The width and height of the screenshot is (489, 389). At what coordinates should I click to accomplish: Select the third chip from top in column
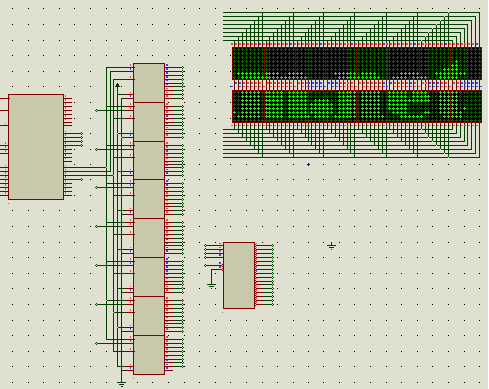point(149,161)
